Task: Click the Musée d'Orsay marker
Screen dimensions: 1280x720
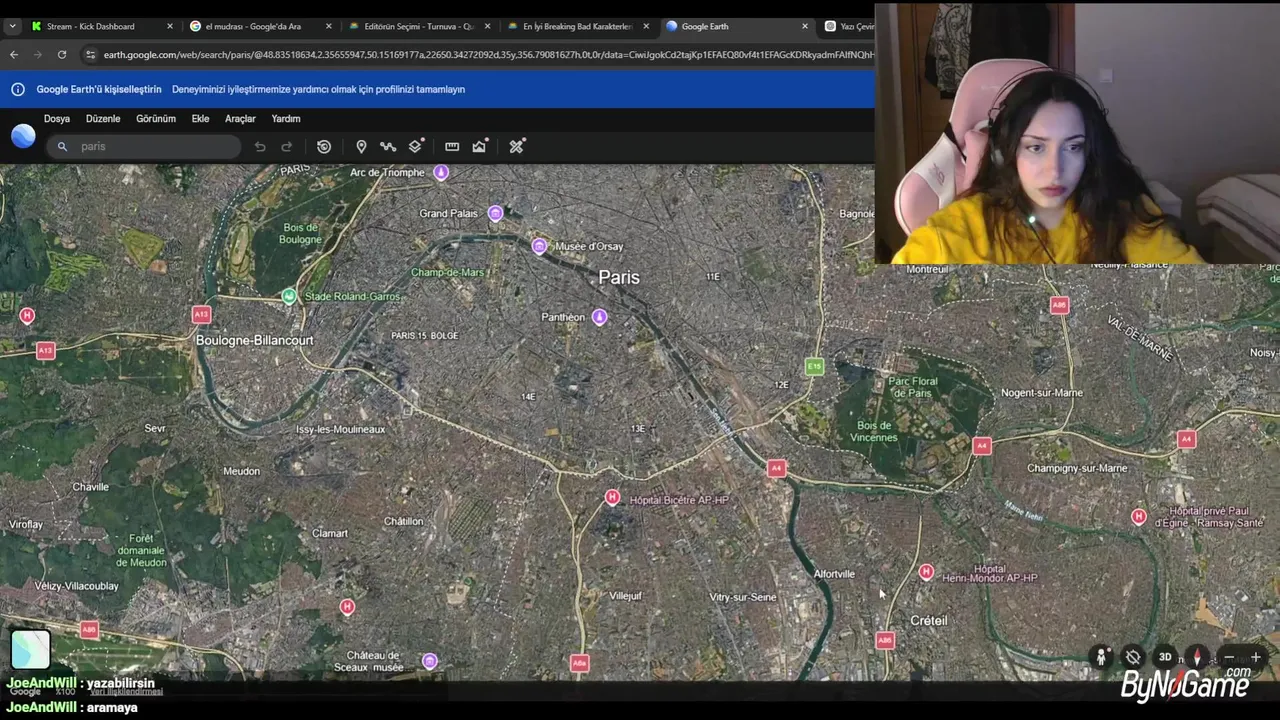Action: [540, 246]
